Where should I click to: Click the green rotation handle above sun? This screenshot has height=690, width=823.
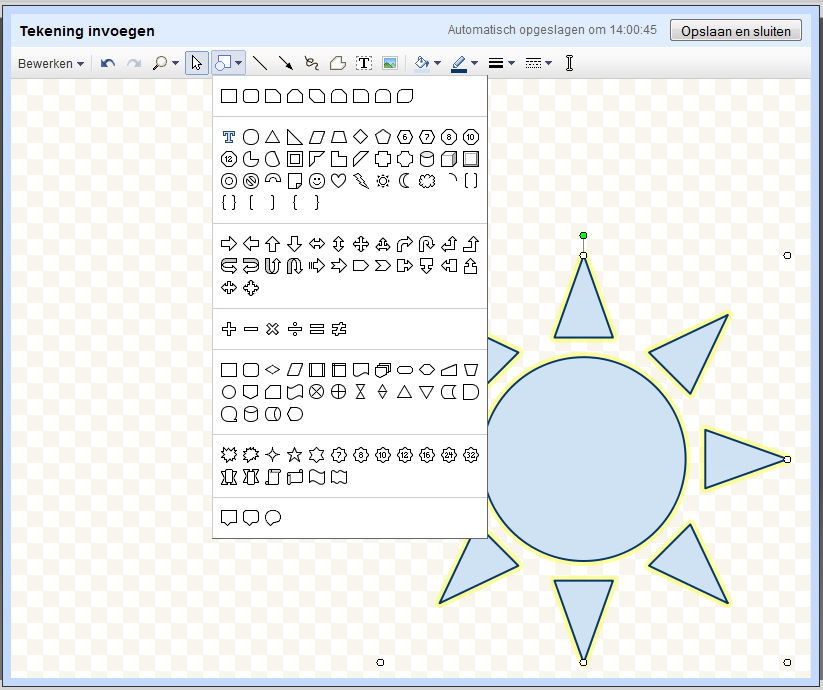pos(583,236)
